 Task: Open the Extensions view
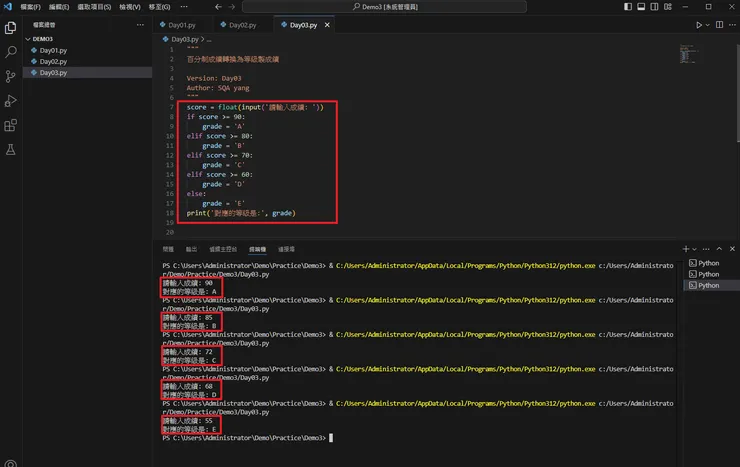click(x=11, y=125)
